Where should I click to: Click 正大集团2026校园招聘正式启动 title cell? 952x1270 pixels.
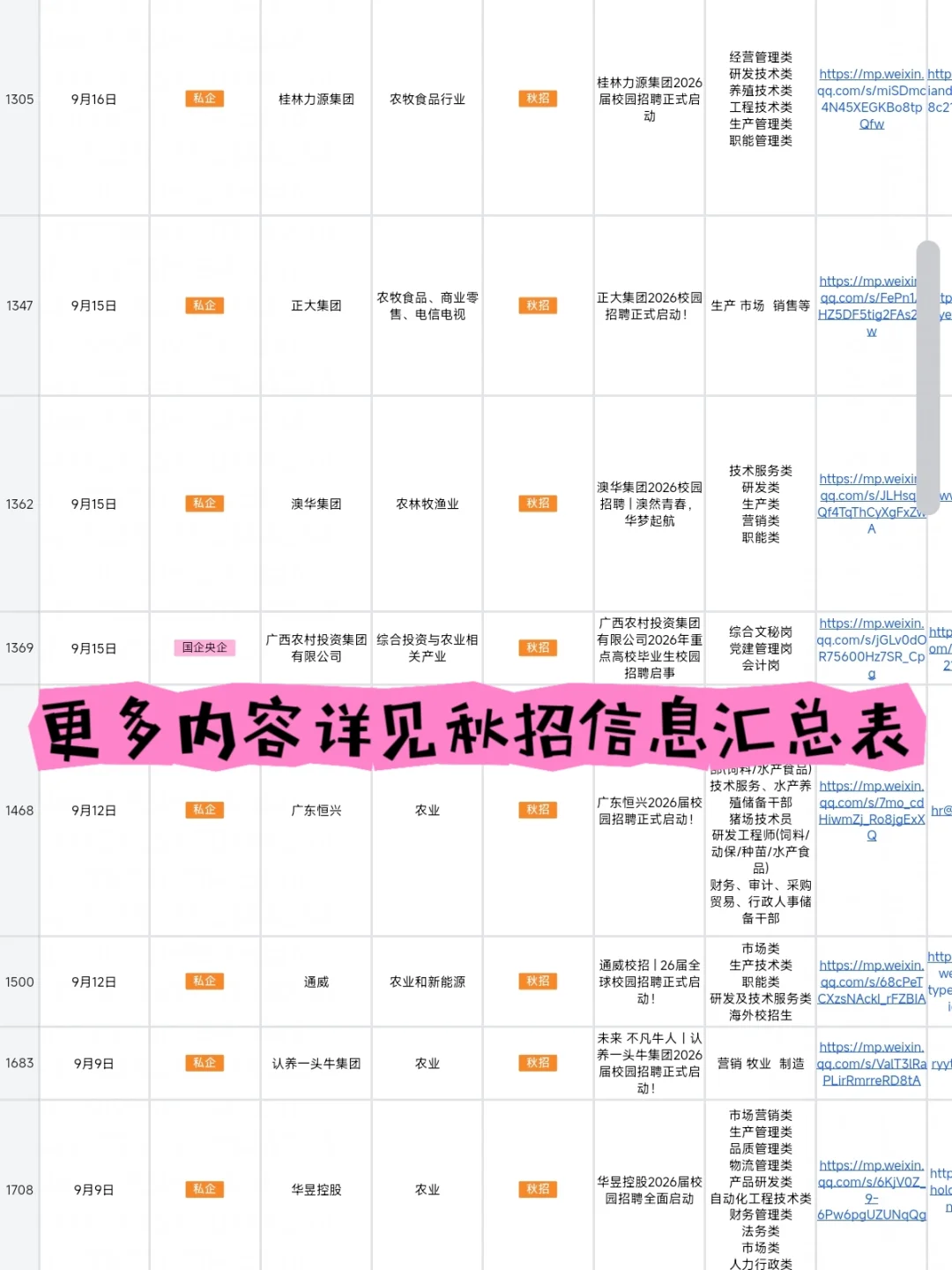650,306
